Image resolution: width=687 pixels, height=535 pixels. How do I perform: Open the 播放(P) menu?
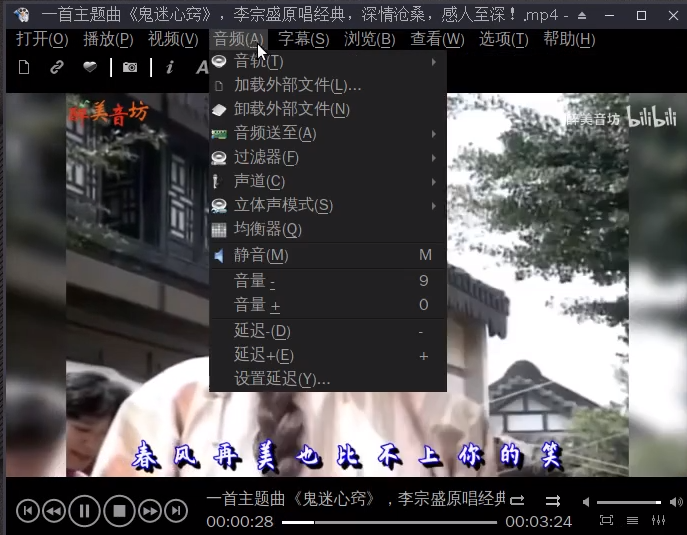[x=108, y=39]
